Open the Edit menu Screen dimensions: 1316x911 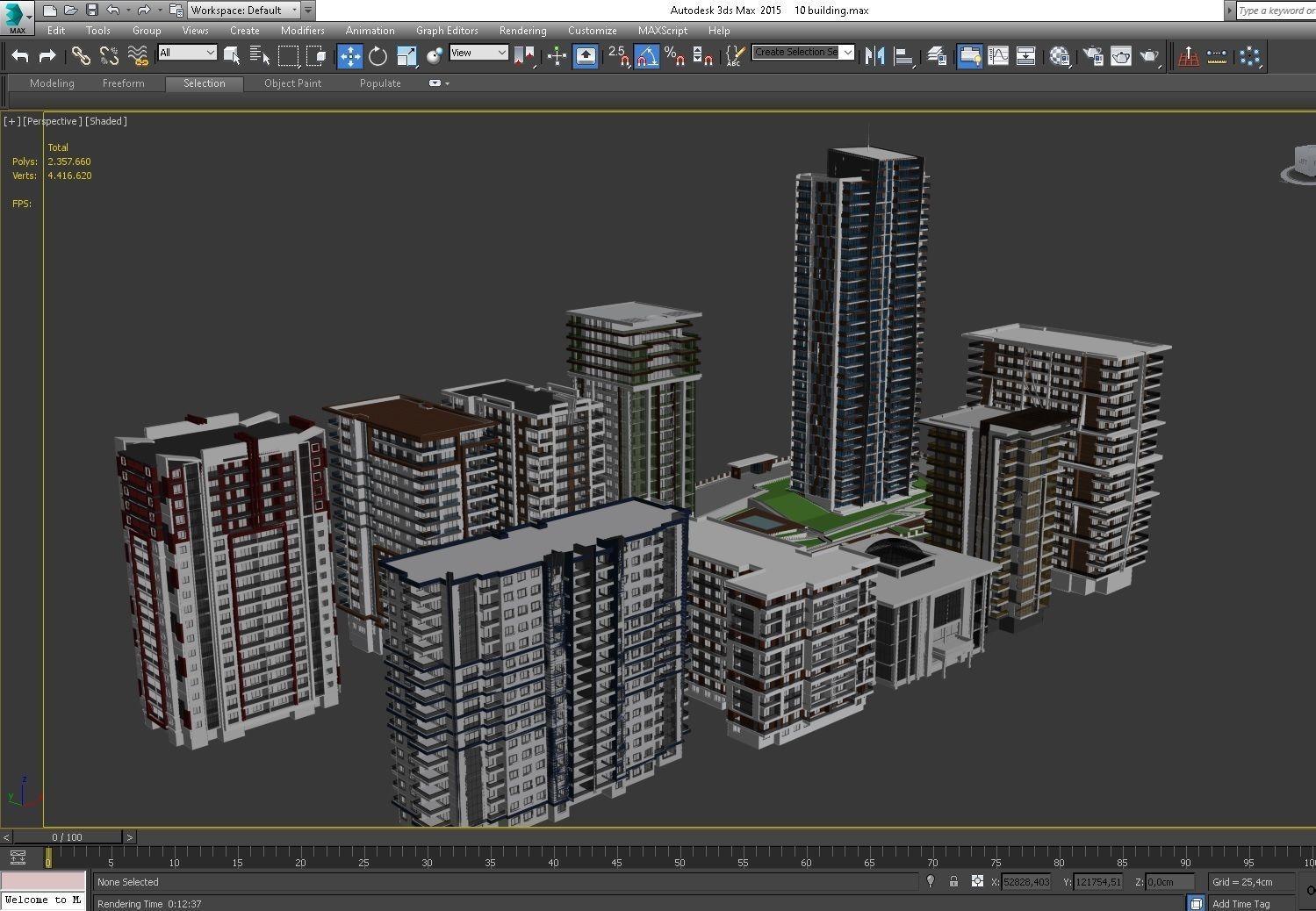tap(56, 30)
